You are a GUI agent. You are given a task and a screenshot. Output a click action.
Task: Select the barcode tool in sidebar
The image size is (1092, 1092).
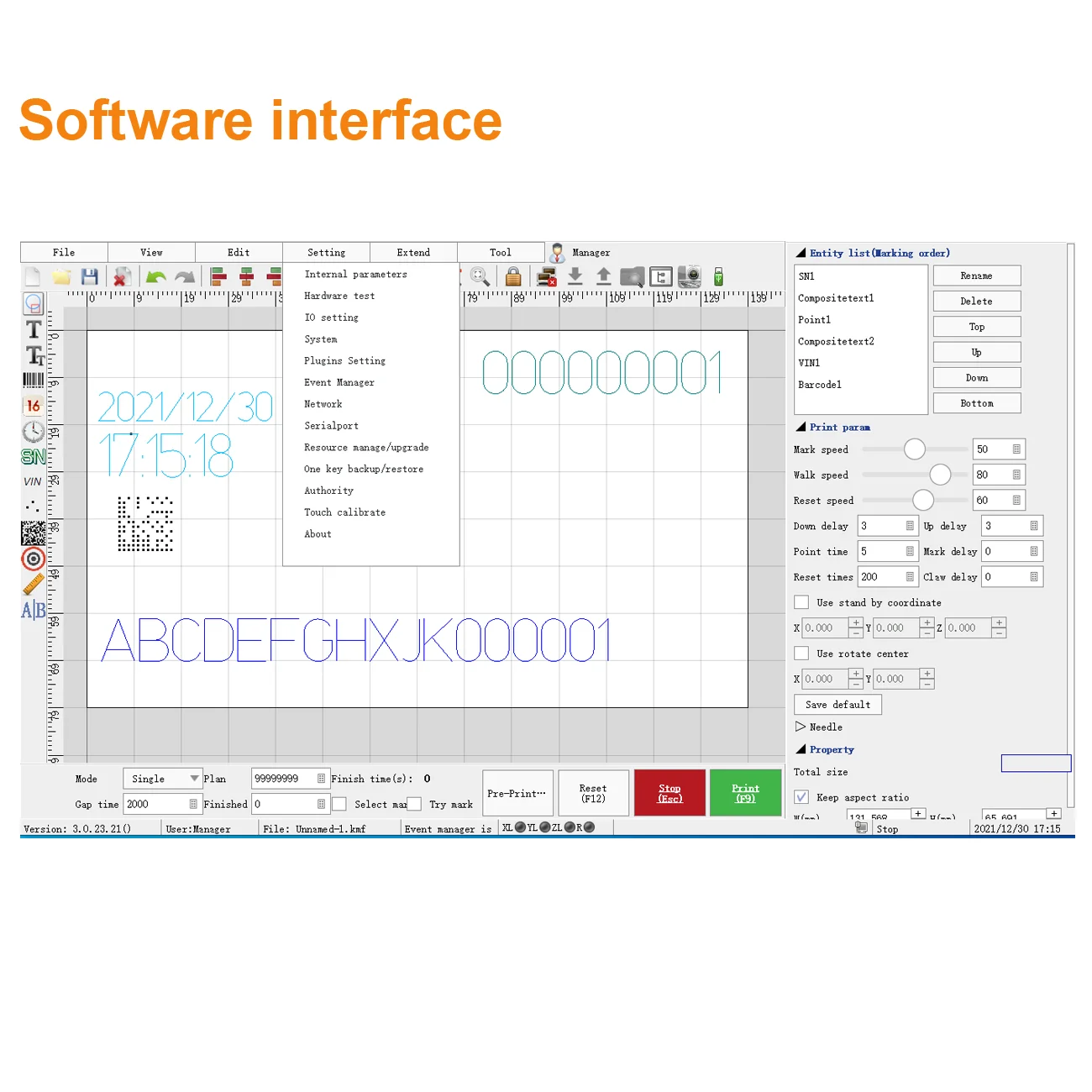point(34,381)
